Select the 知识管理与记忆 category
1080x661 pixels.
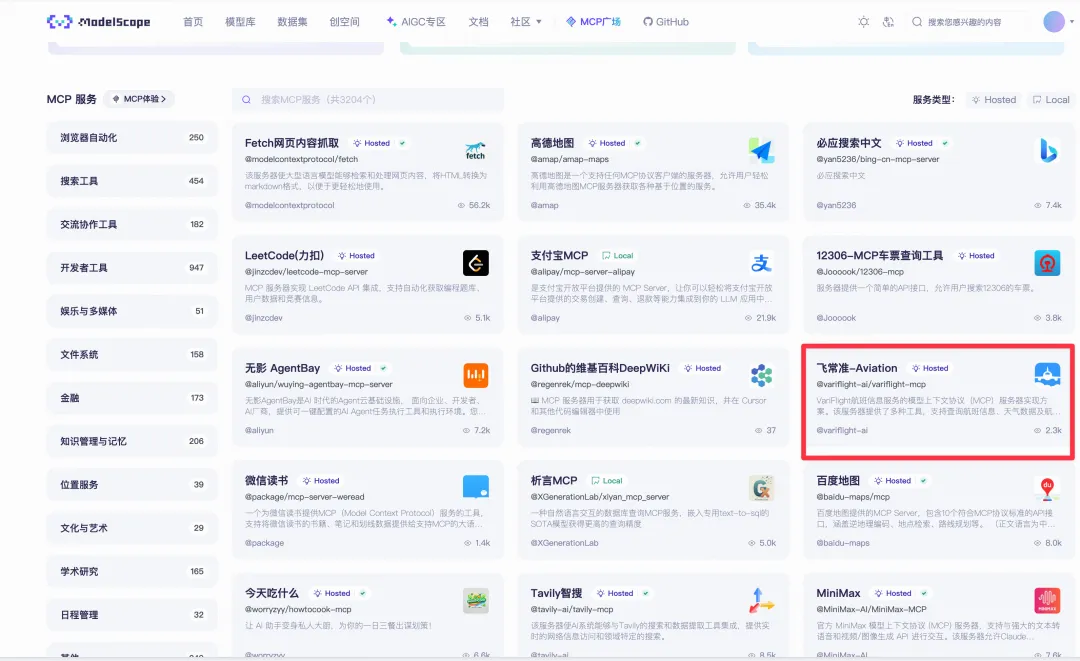(x=132, y=441)
